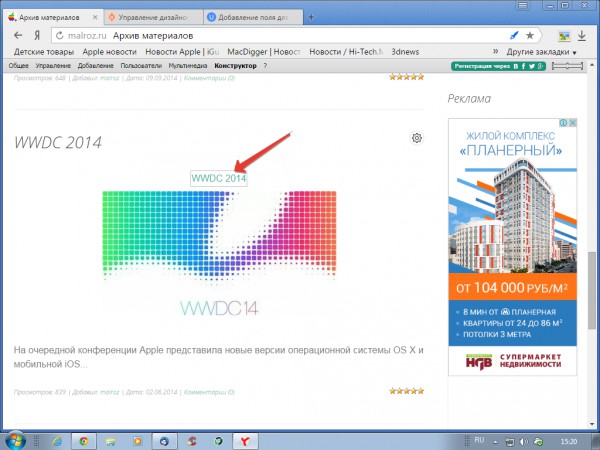Switch to Yandex Browser in the taskbar
Image resolution: width=600 pixels, height=450 pixels.
(245, 441)
